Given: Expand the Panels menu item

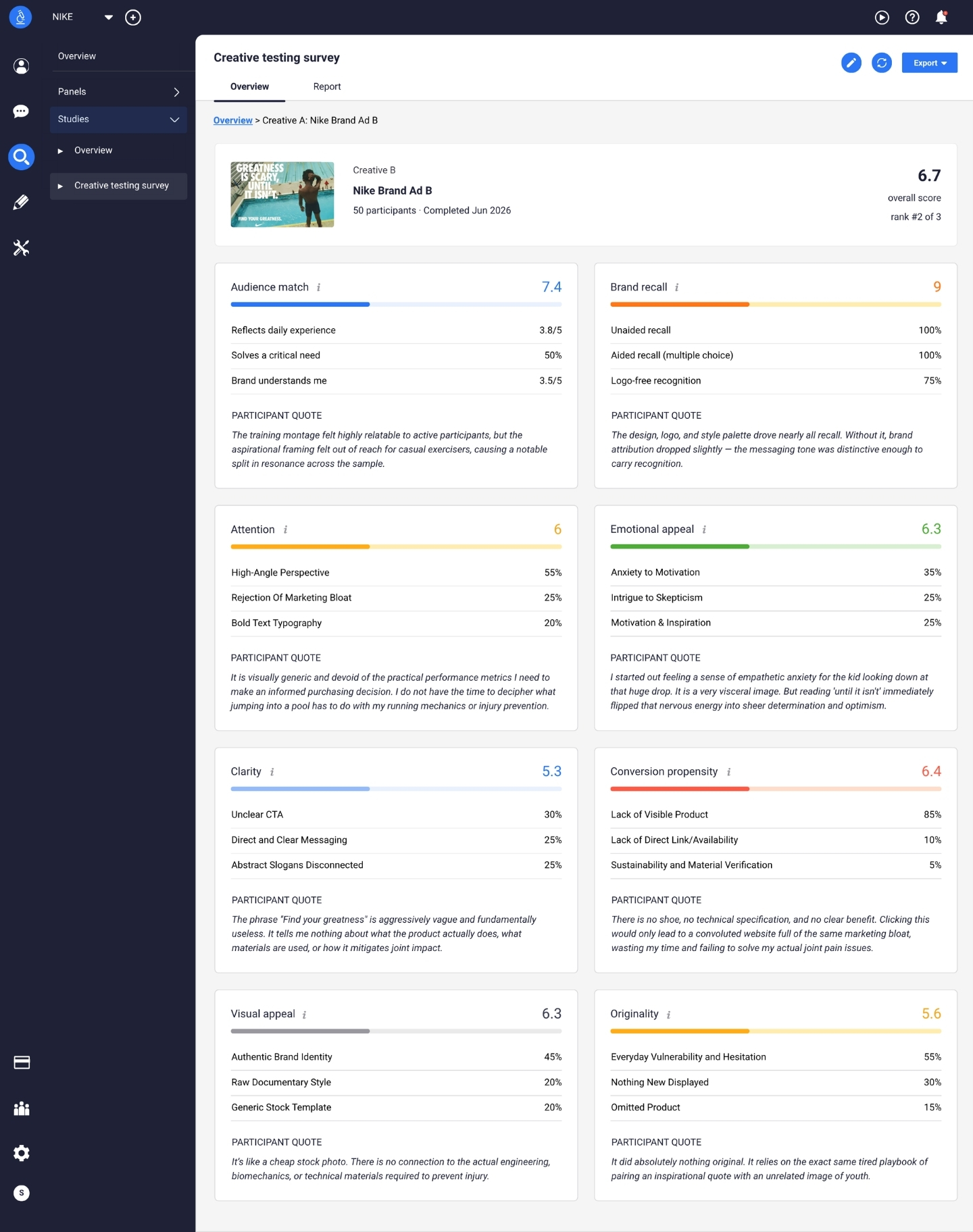Looking at the screenshot, I should click(119, 92).
